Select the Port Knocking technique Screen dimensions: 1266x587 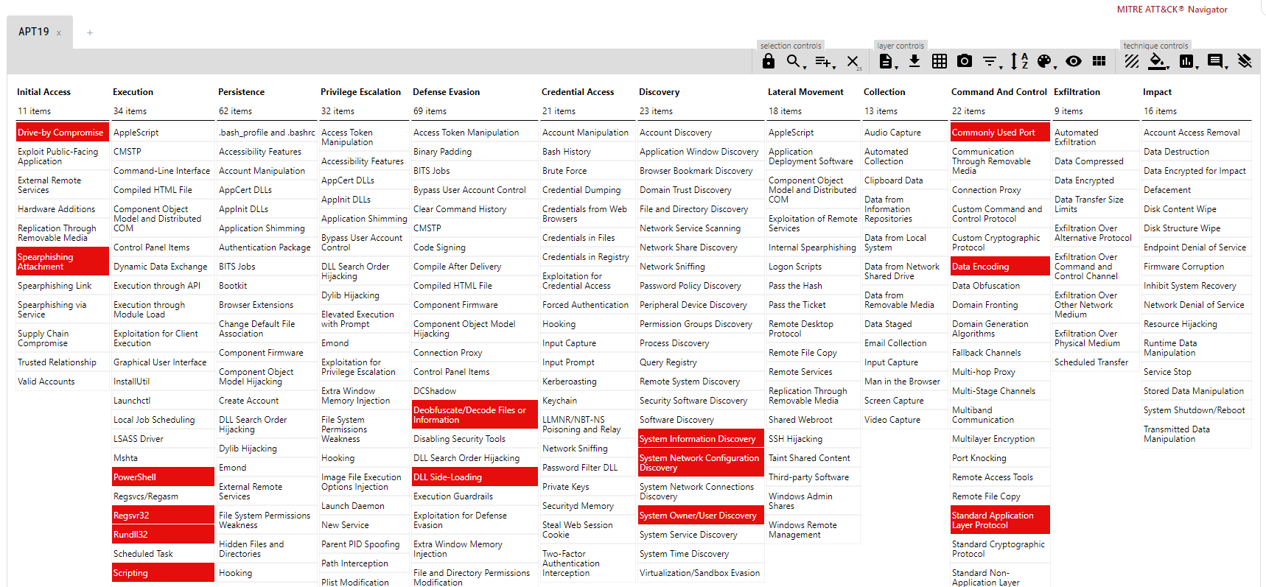coord(1000,458)
